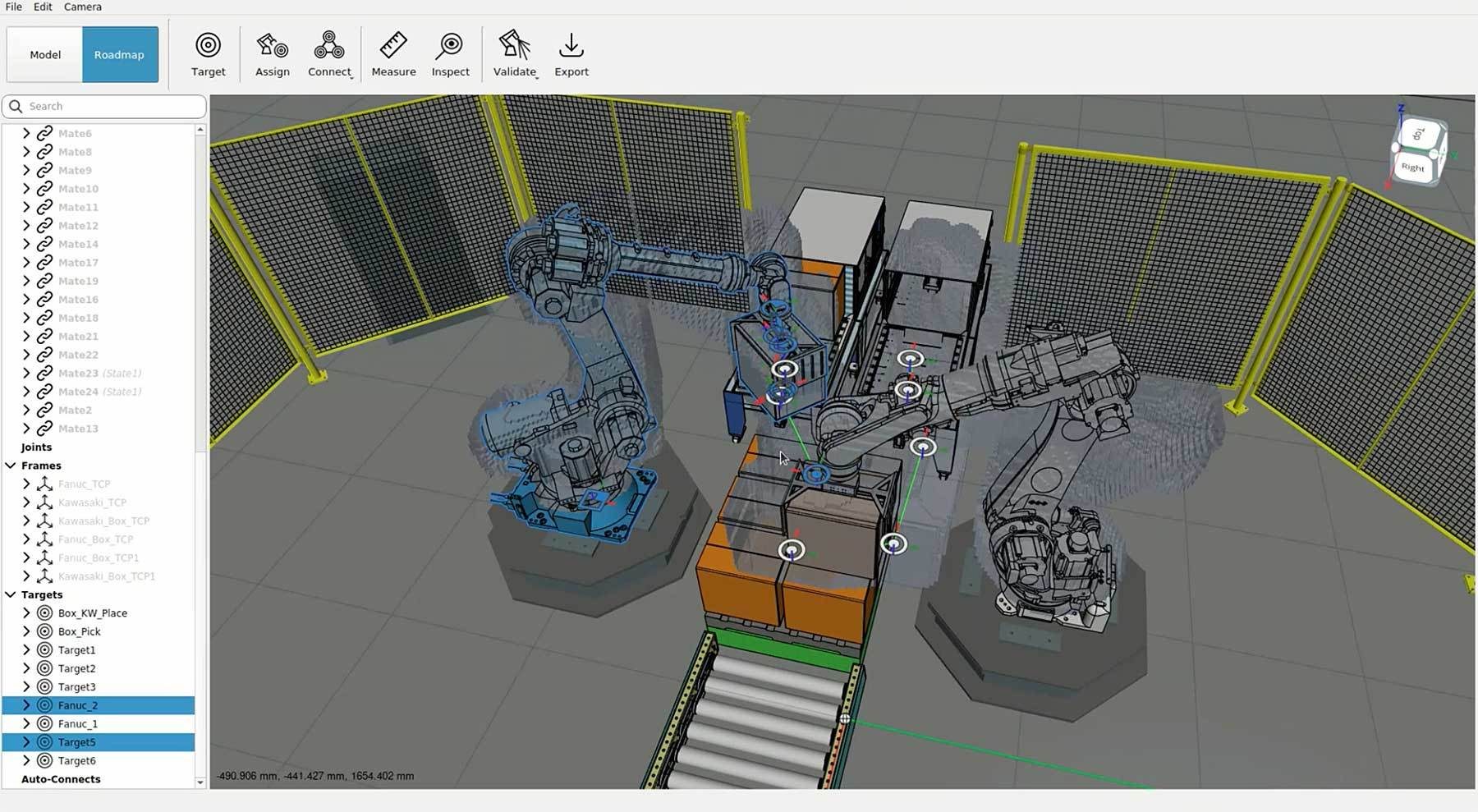Image resolution: width=1478 pixels, height=812 pixels.
Task: Click the Kawasaki_TCP frame icon
Action: point(45,502)
